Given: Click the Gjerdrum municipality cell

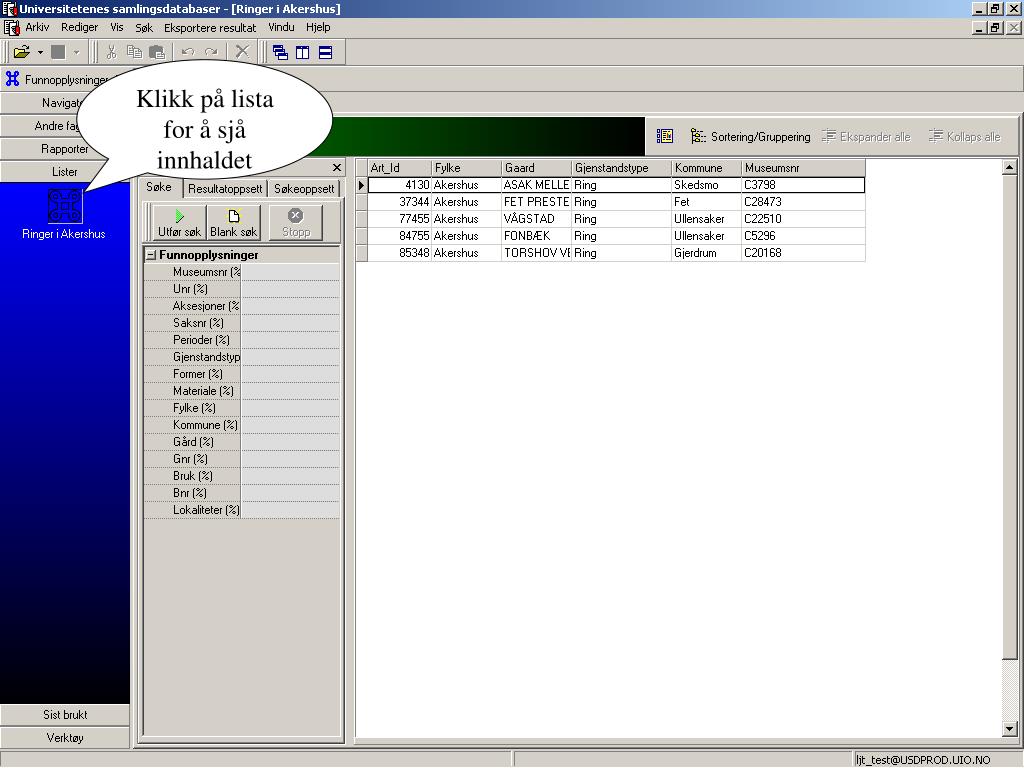Looking at the screenshot, I should click(707, 253).
